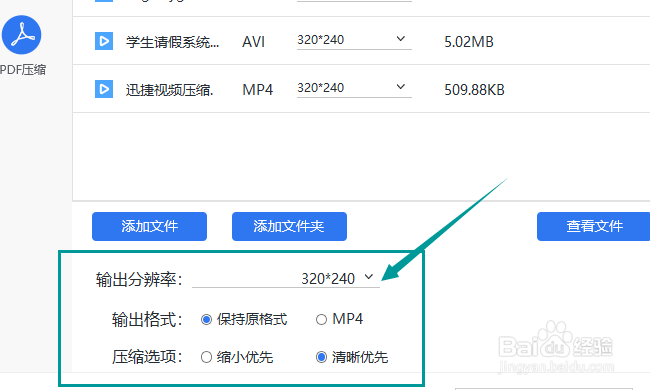Select MP4 output format radio
This screenshot has width=650, height=390.
coord(321,320)
